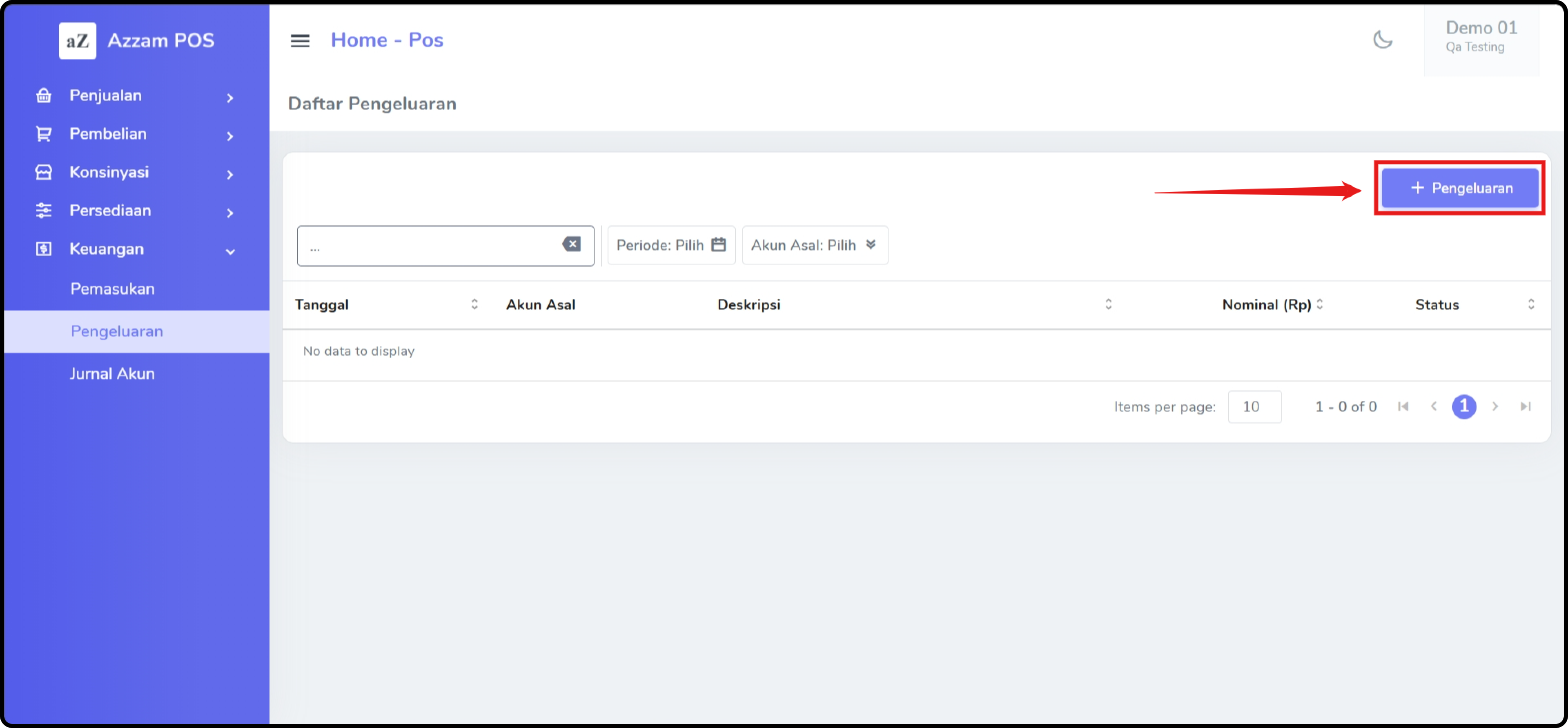The image size is (1568, 728).
Task: Click the Azzam POS aZ logo
Action: click(77, 41)
